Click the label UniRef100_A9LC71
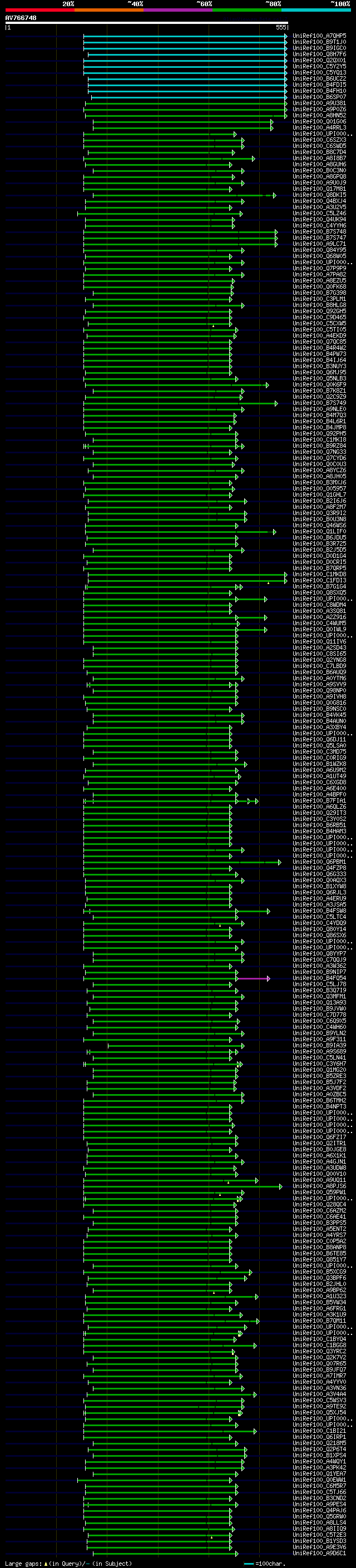356x1568 pixels. [319, 244]
